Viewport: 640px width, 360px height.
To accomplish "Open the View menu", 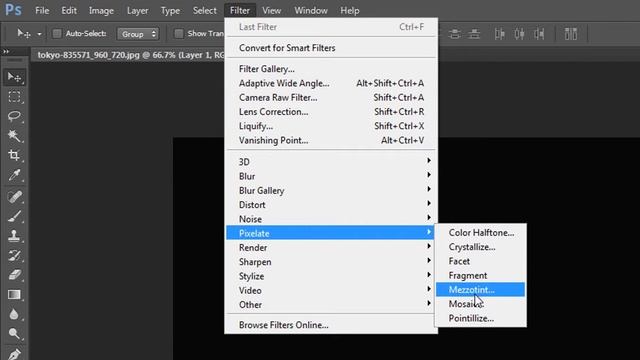I will (271, 11).
